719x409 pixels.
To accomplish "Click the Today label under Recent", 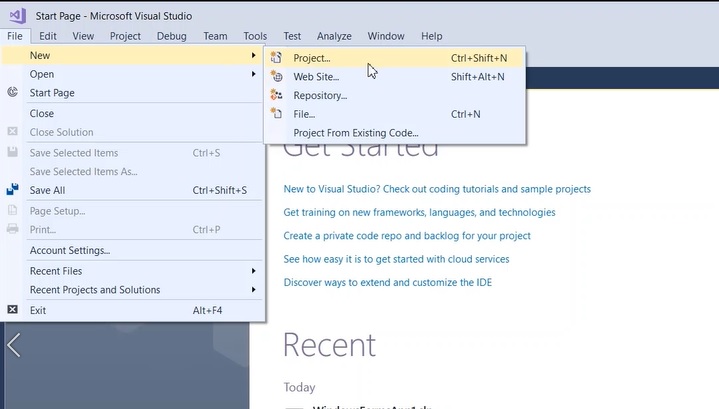I will click(x=299, y=387).
